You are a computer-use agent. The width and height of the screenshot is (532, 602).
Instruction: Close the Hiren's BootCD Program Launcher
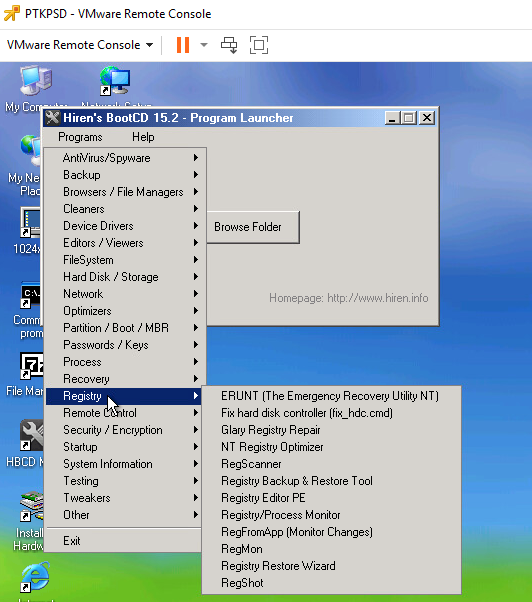coord(426,118)
